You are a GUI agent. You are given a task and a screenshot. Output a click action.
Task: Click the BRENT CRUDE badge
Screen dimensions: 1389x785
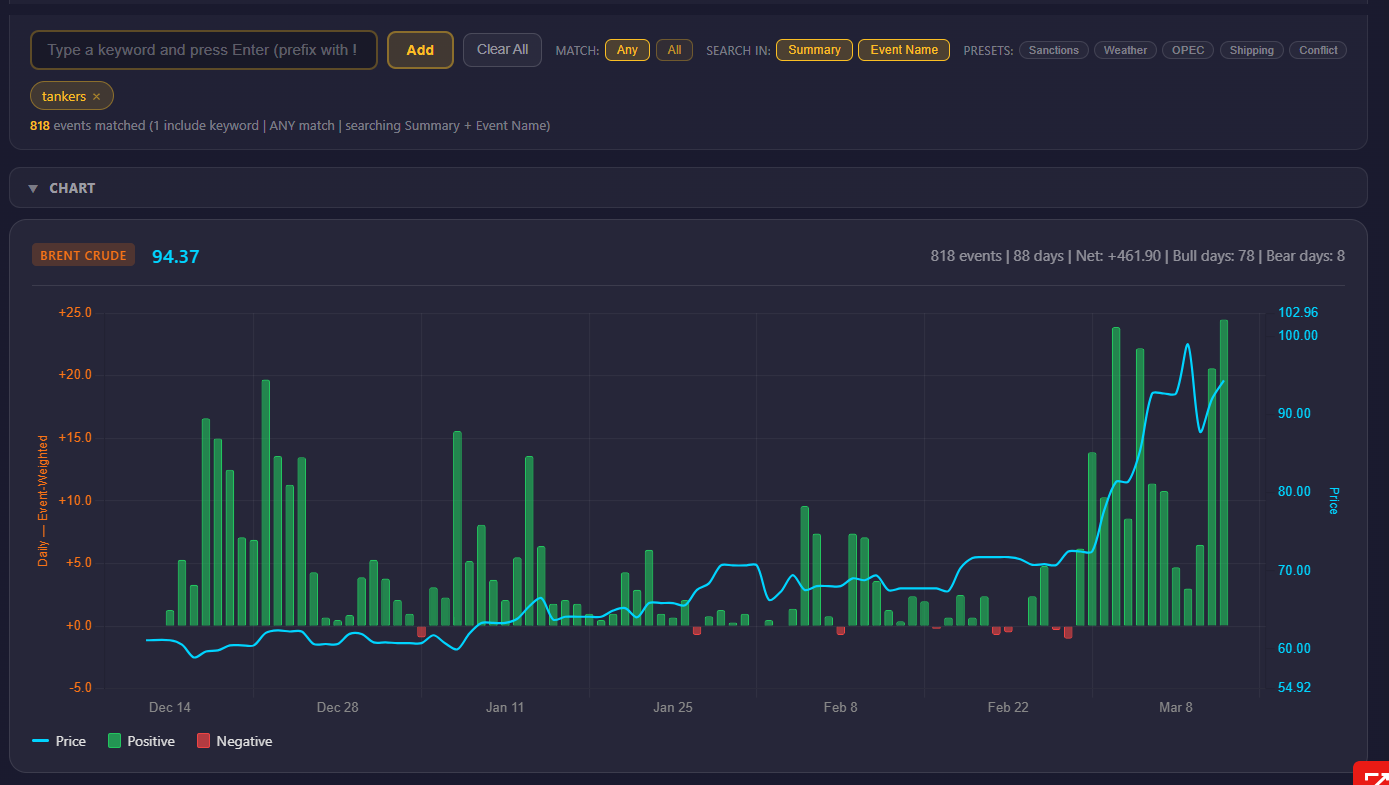tap(84, 256)
